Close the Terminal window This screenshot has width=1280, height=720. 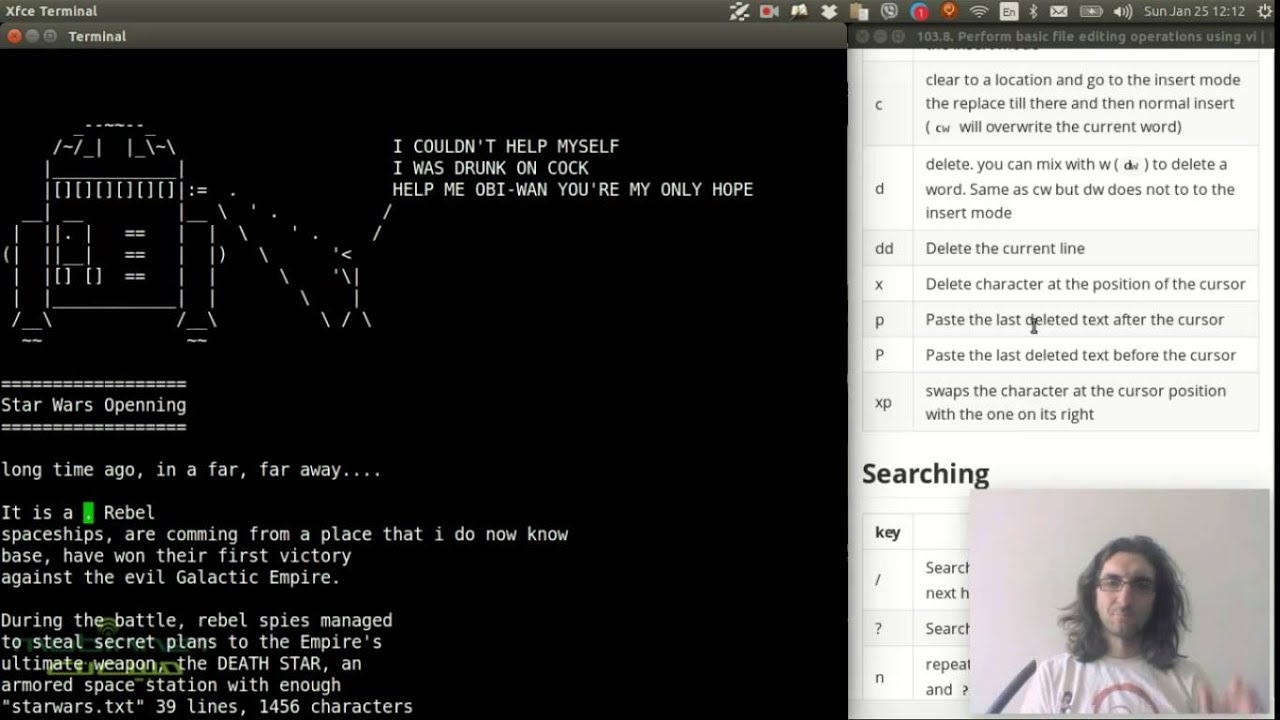[x=14, y=36]
